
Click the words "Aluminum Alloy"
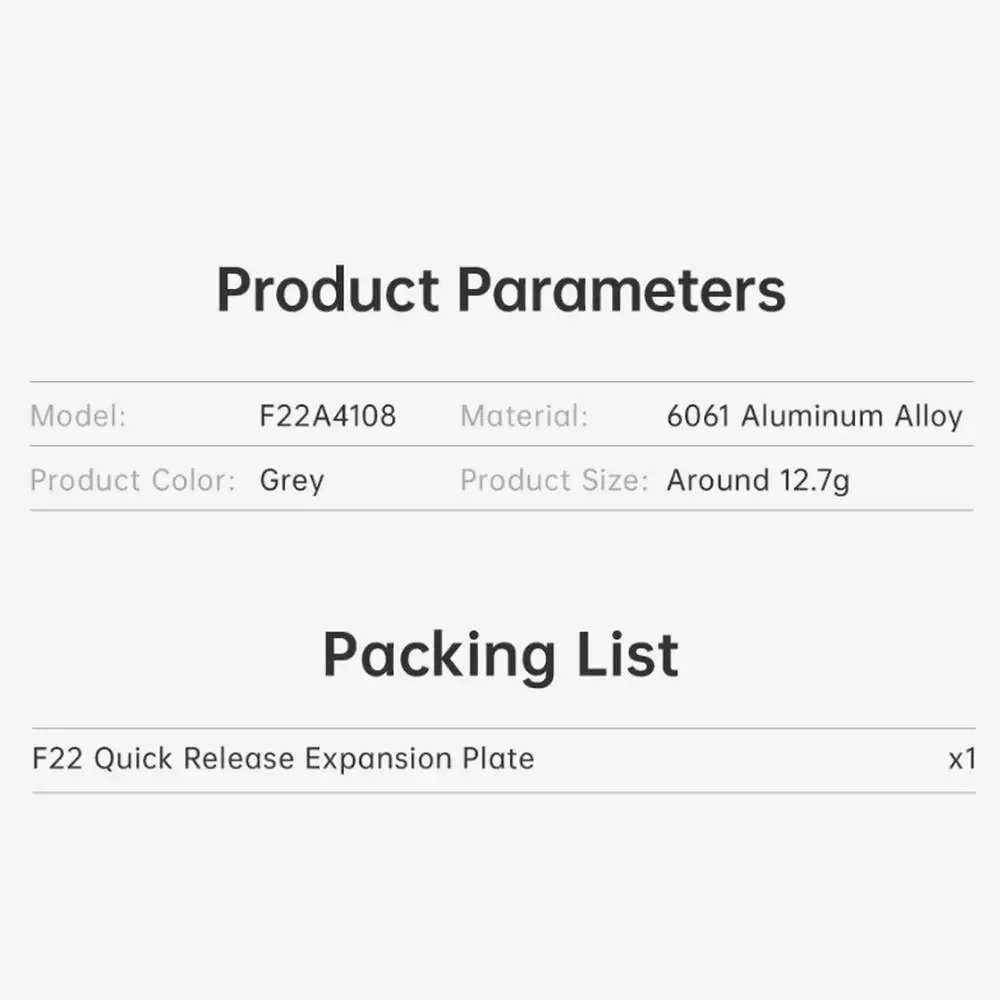pyautogui.click(x=852, y=416)
